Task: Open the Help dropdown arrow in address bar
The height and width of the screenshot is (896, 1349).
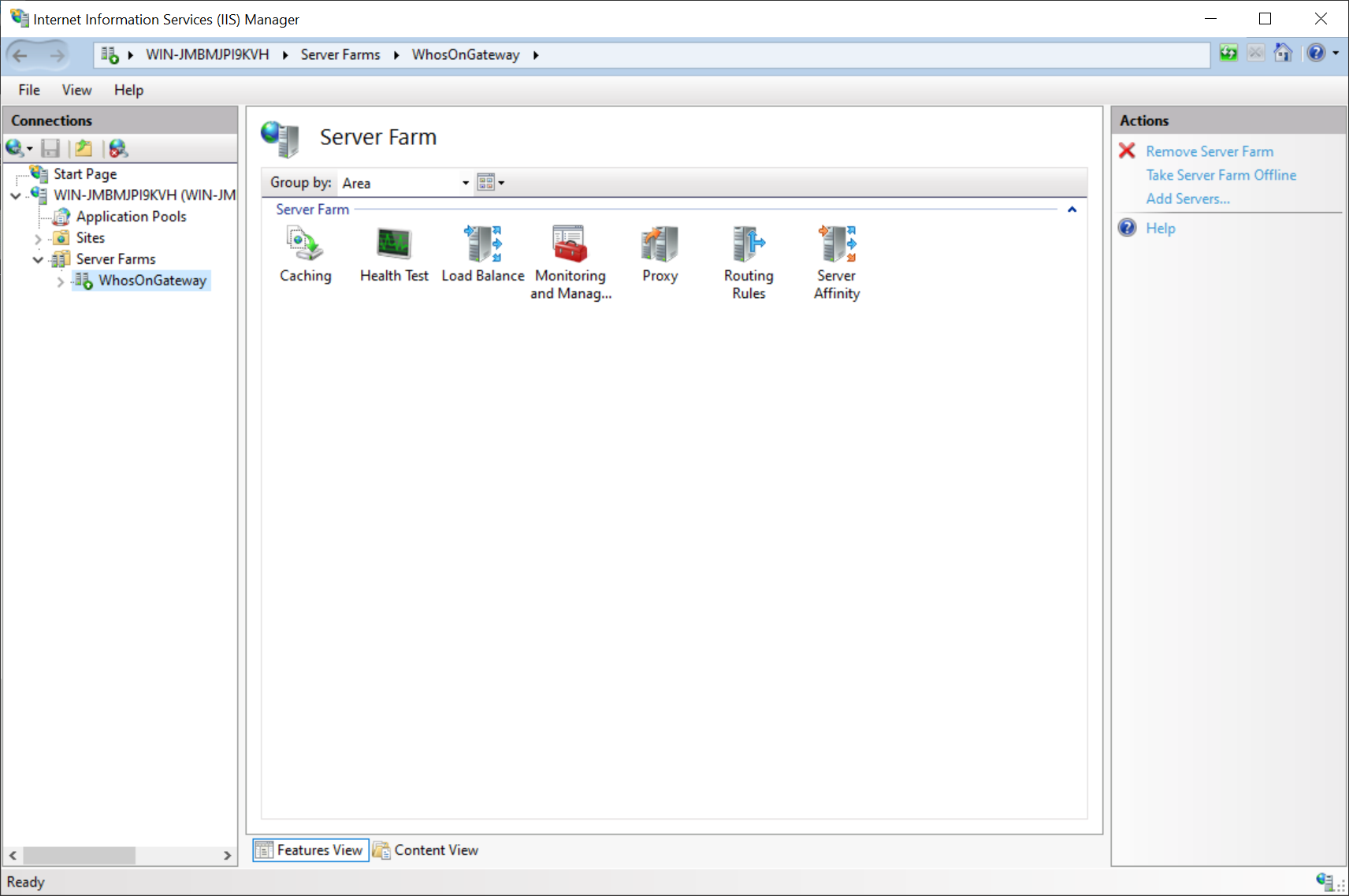Action: pos(1336,54)
